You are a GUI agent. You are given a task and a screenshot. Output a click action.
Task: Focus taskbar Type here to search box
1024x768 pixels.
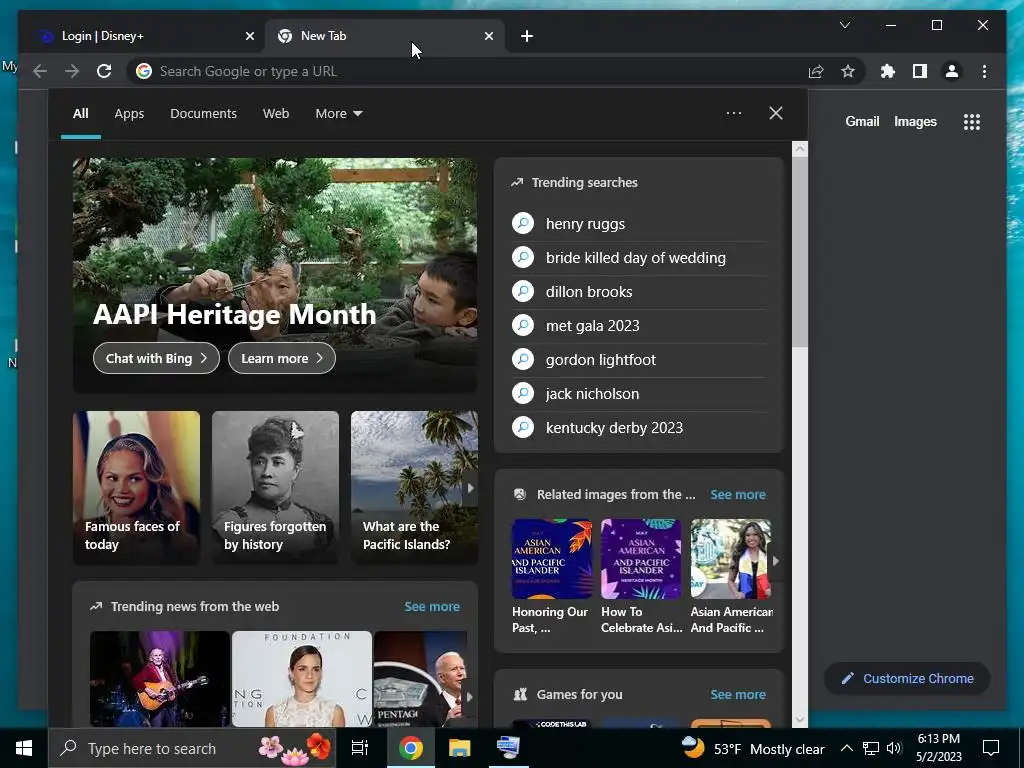pos(192,748)
